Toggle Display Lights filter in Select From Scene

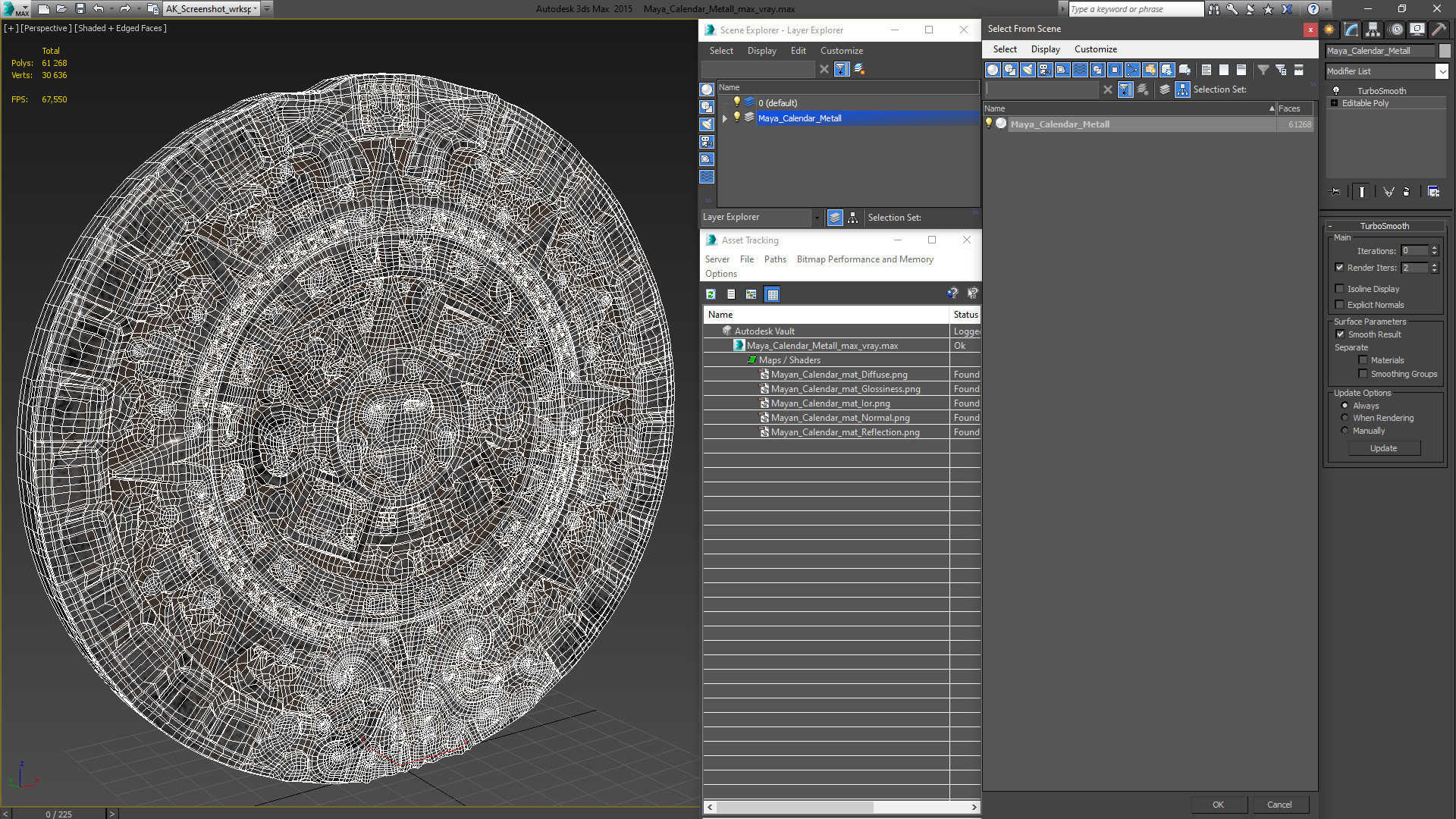click(x=1028, y=70)
